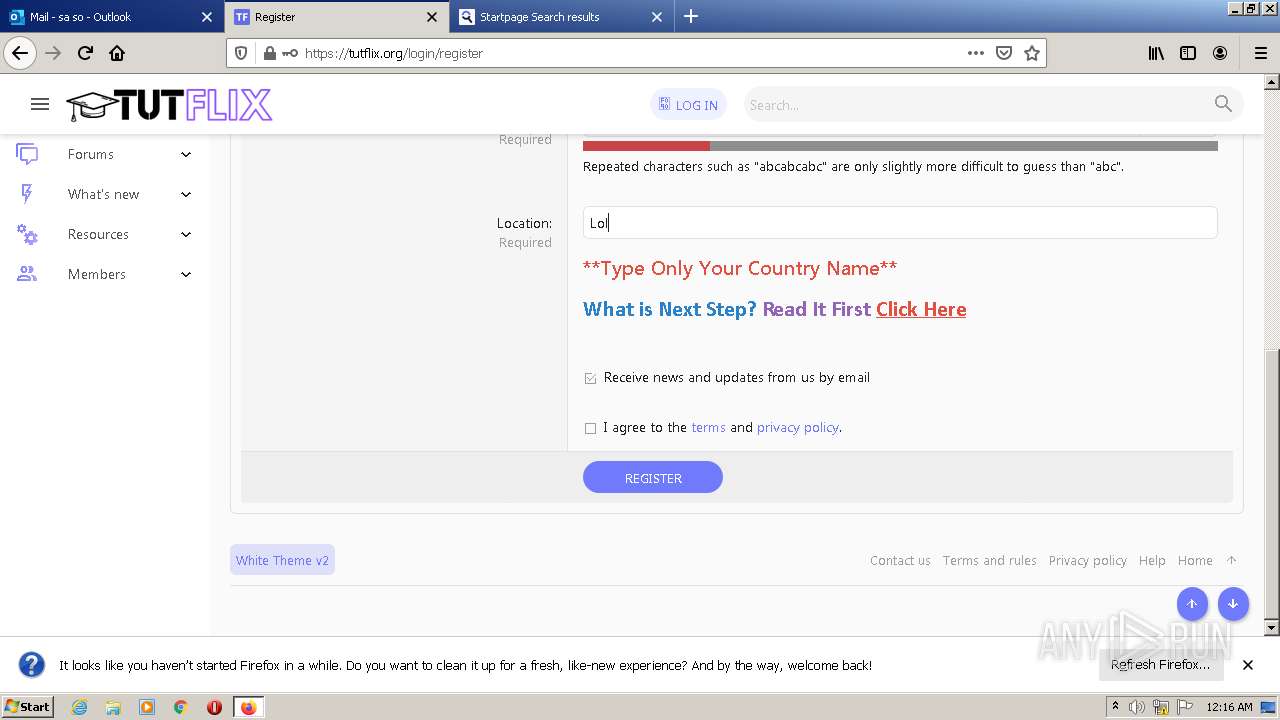1280x720 pixels.
Task: Open the Library bookmarks panel
Action: pyautogui.click(x=1156, y=53)
